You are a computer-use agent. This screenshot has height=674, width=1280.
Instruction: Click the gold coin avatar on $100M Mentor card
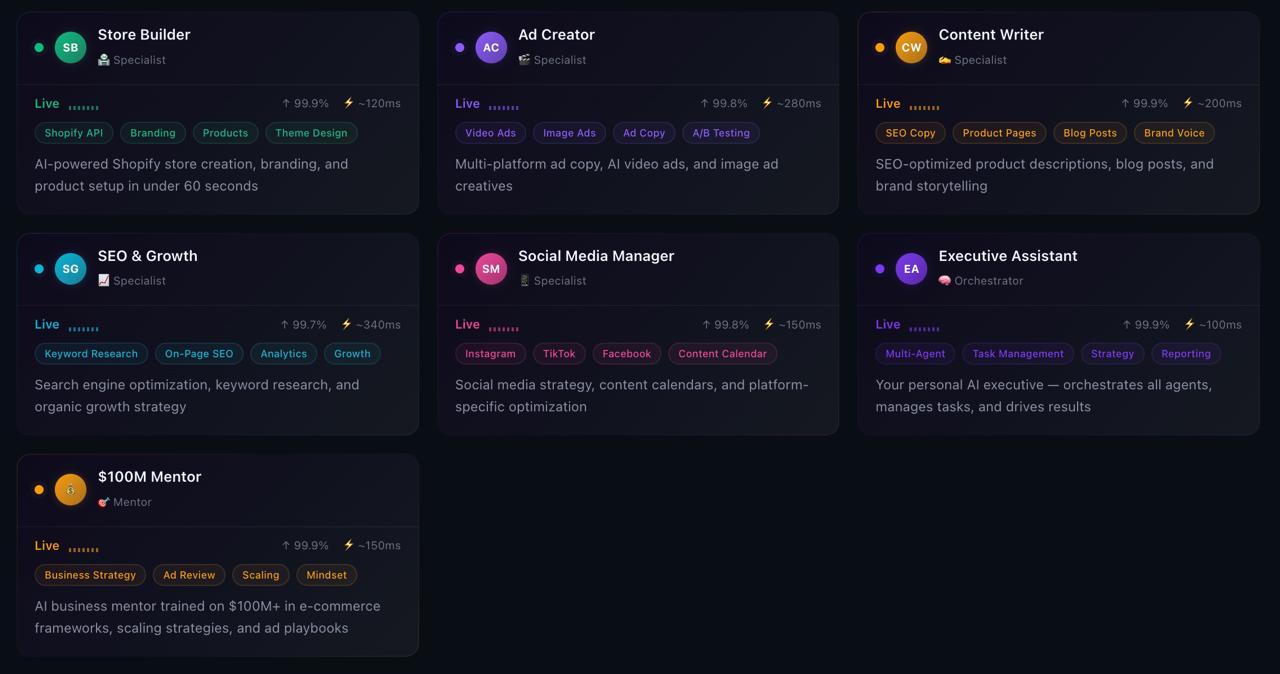[70, 489]
